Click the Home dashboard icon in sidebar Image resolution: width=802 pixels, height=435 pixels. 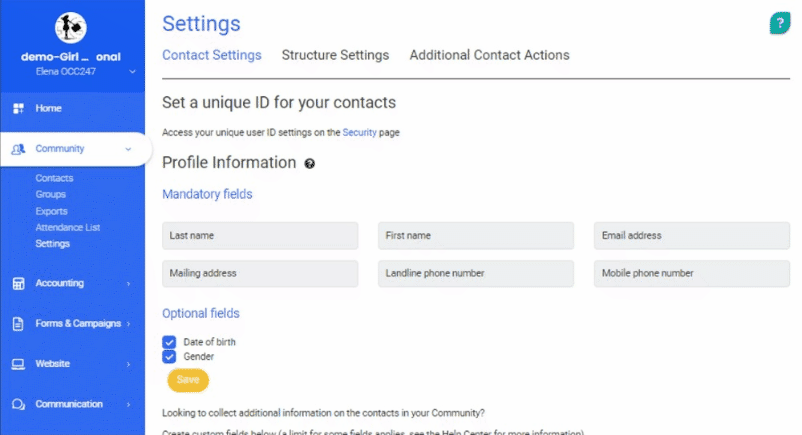tap(18, 108)
